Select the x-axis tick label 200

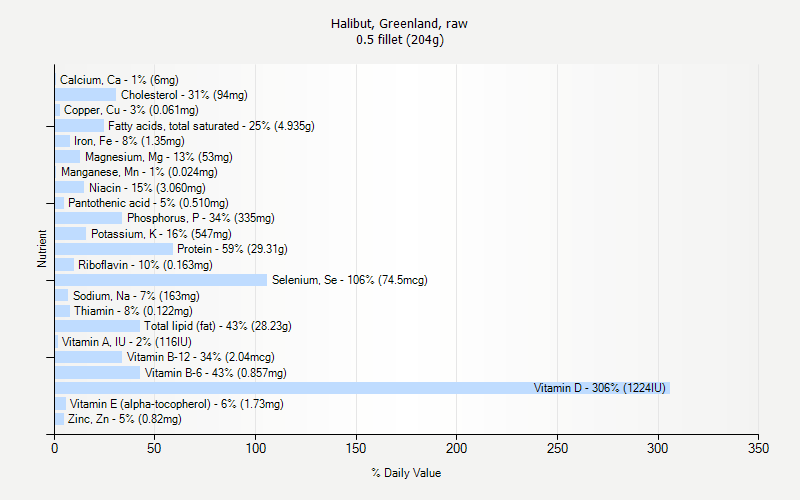[x=456, y=448]
